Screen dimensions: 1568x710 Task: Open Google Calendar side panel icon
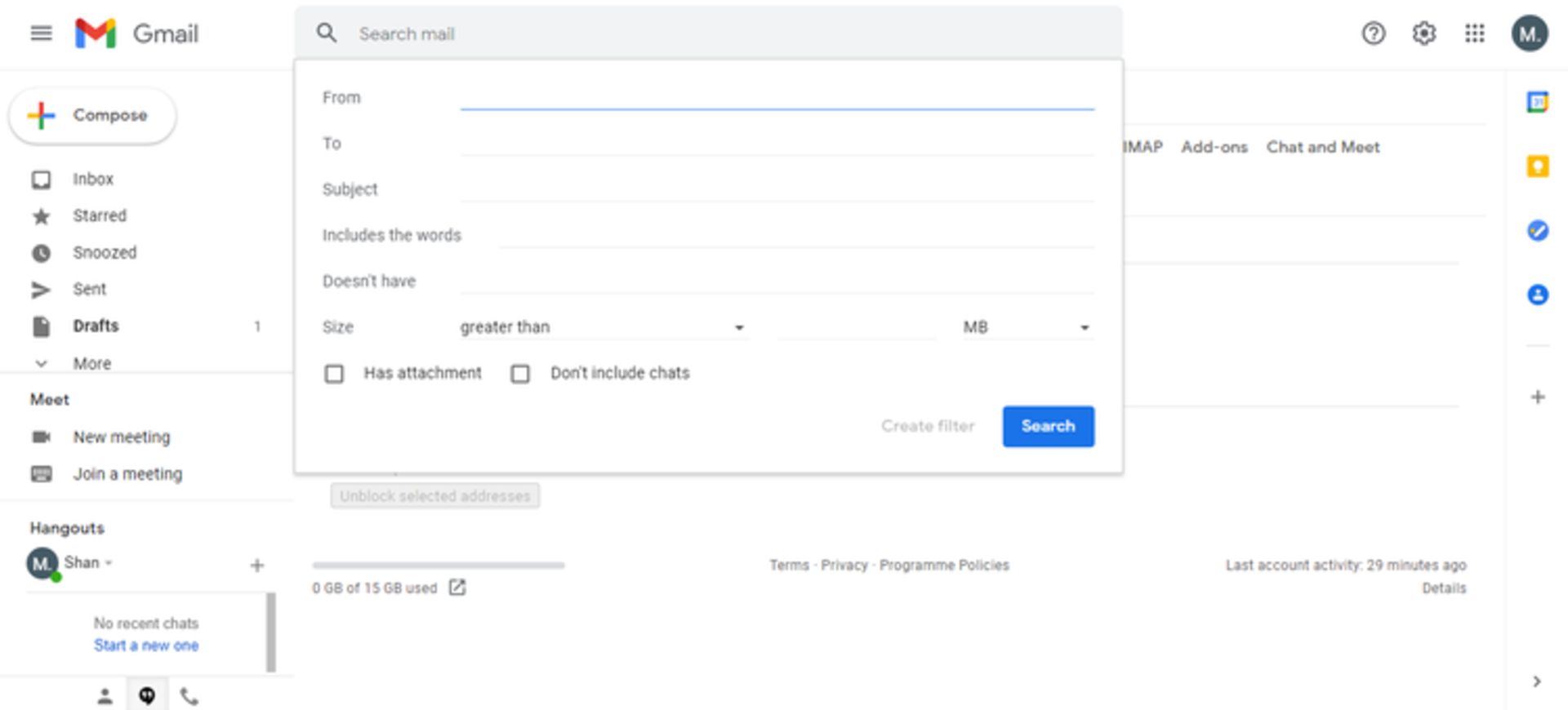pos(1537,103)
